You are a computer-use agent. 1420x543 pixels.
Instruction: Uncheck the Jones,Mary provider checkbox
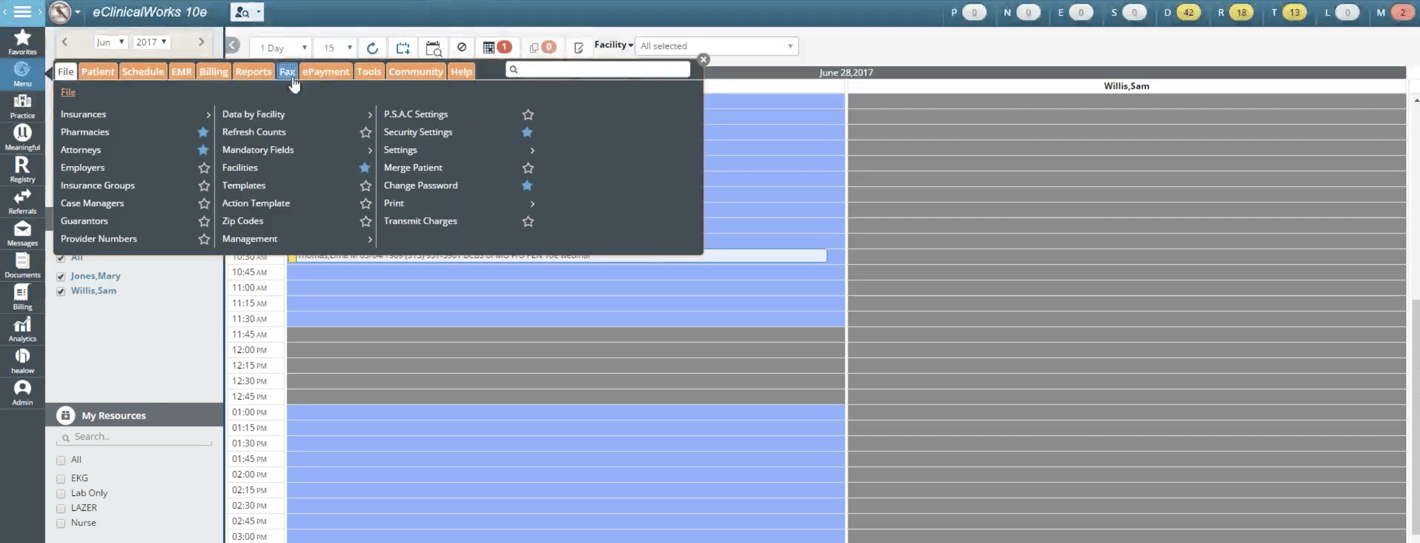[61, 276]
